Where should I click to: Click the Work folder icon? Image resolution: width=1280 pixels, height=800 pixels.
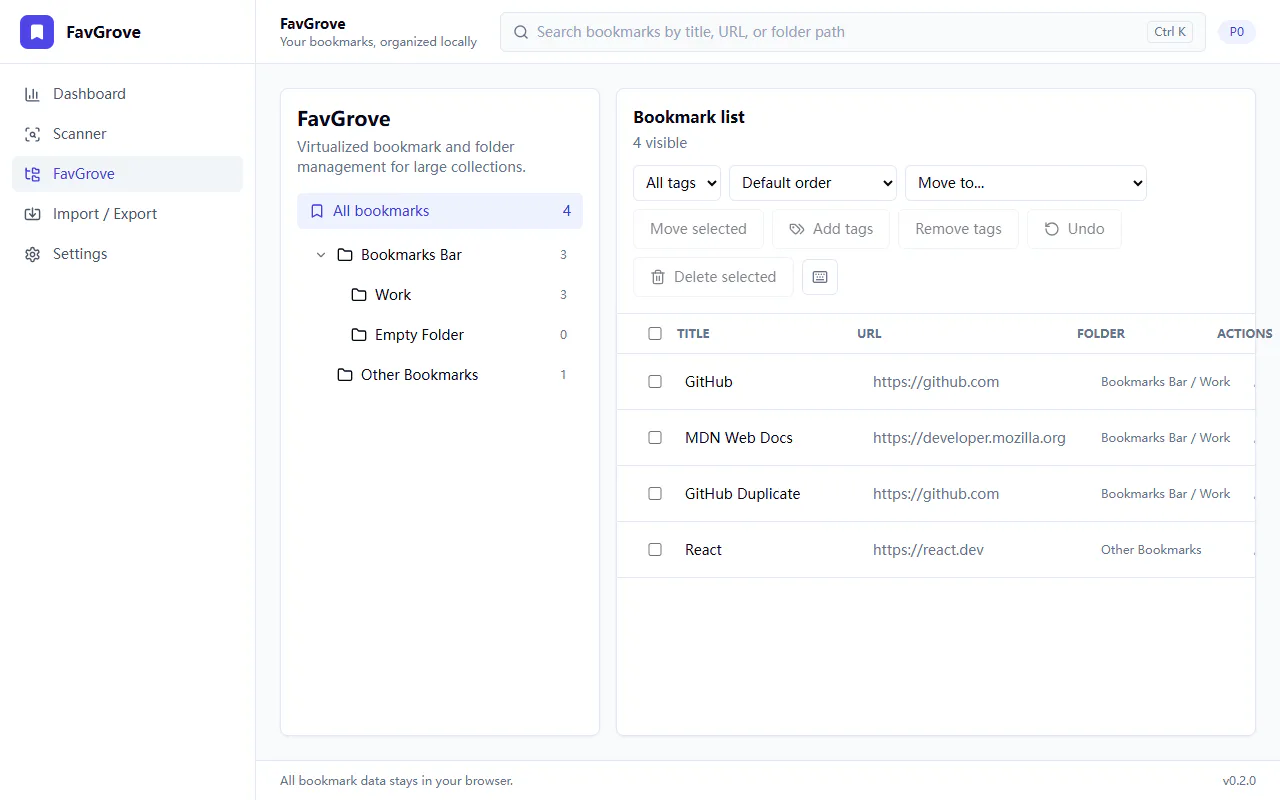click(359, 295)
